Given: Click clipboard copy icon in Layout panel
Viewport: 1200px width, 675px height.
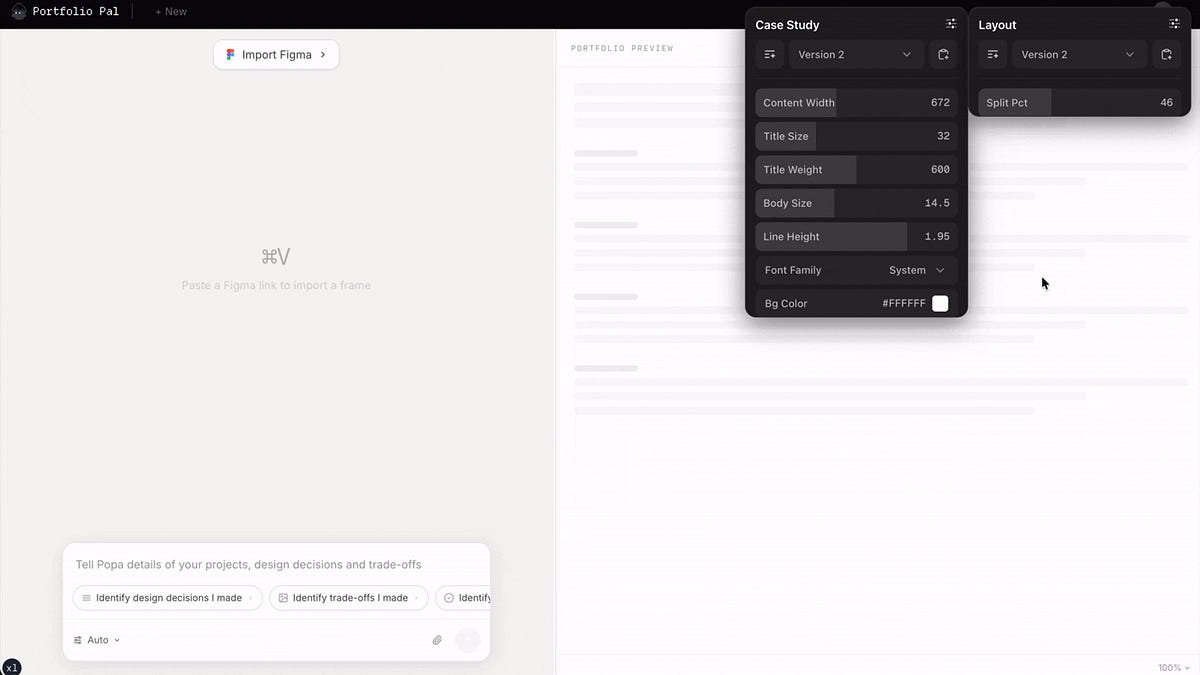Looking at the screenshot, I should (x=1166, y=55).
